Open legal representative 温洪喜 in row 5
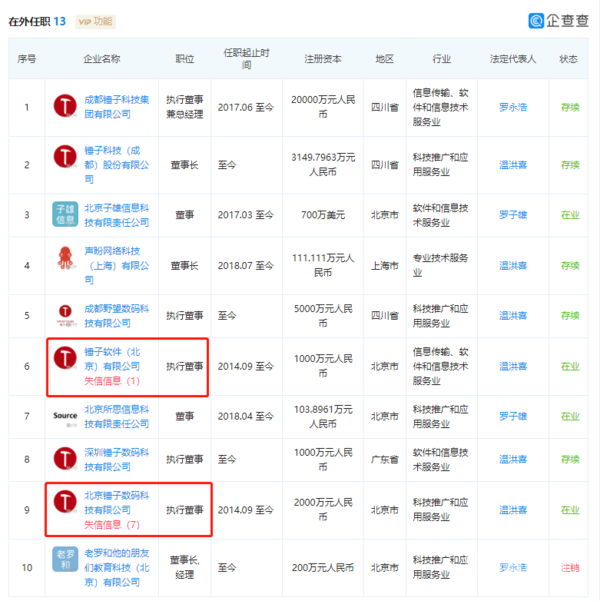600x601 pixels. click(513, 316)
